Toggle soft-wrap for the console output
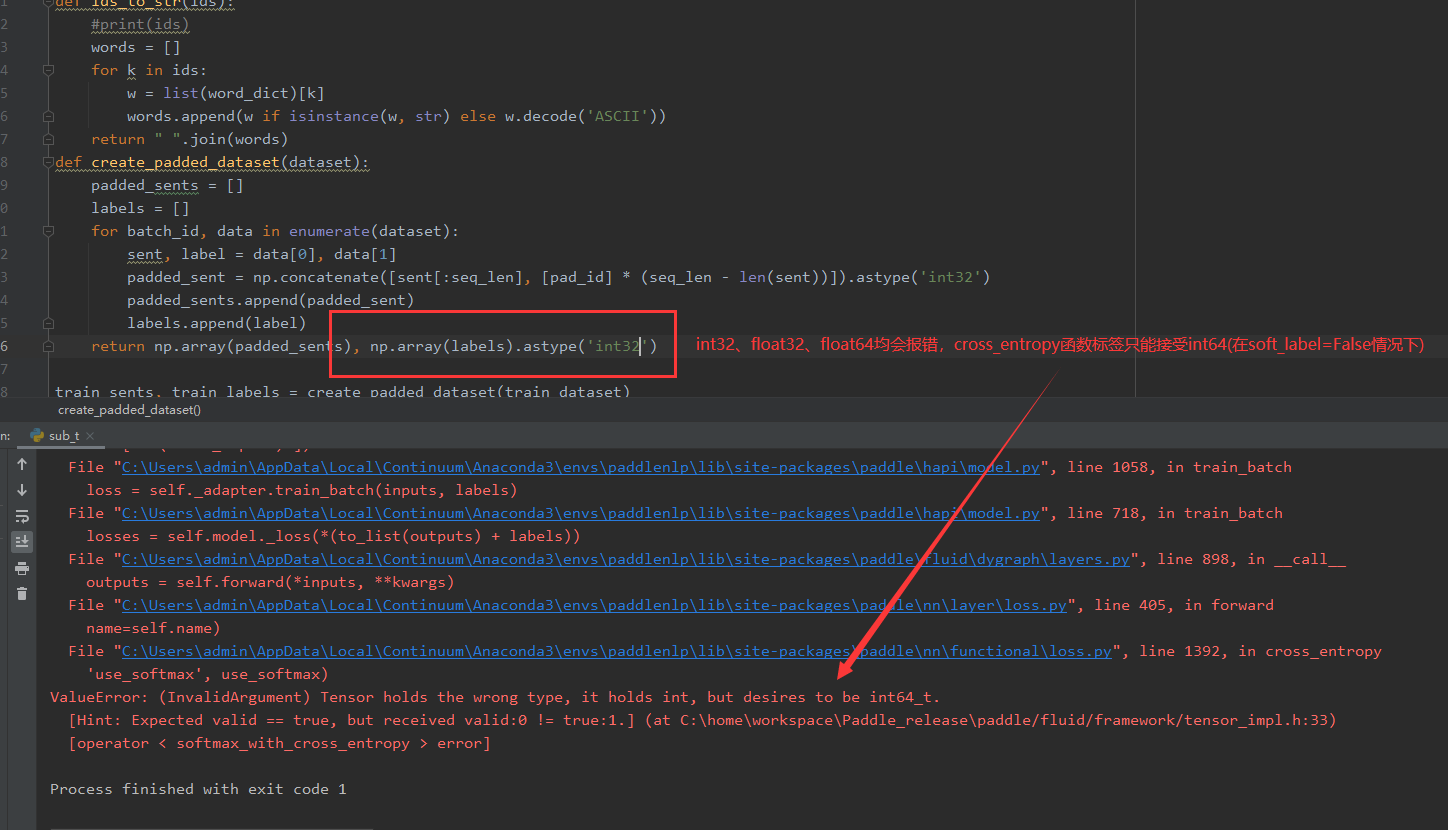Screen dimensions: 1448x830 pos(22,516)
